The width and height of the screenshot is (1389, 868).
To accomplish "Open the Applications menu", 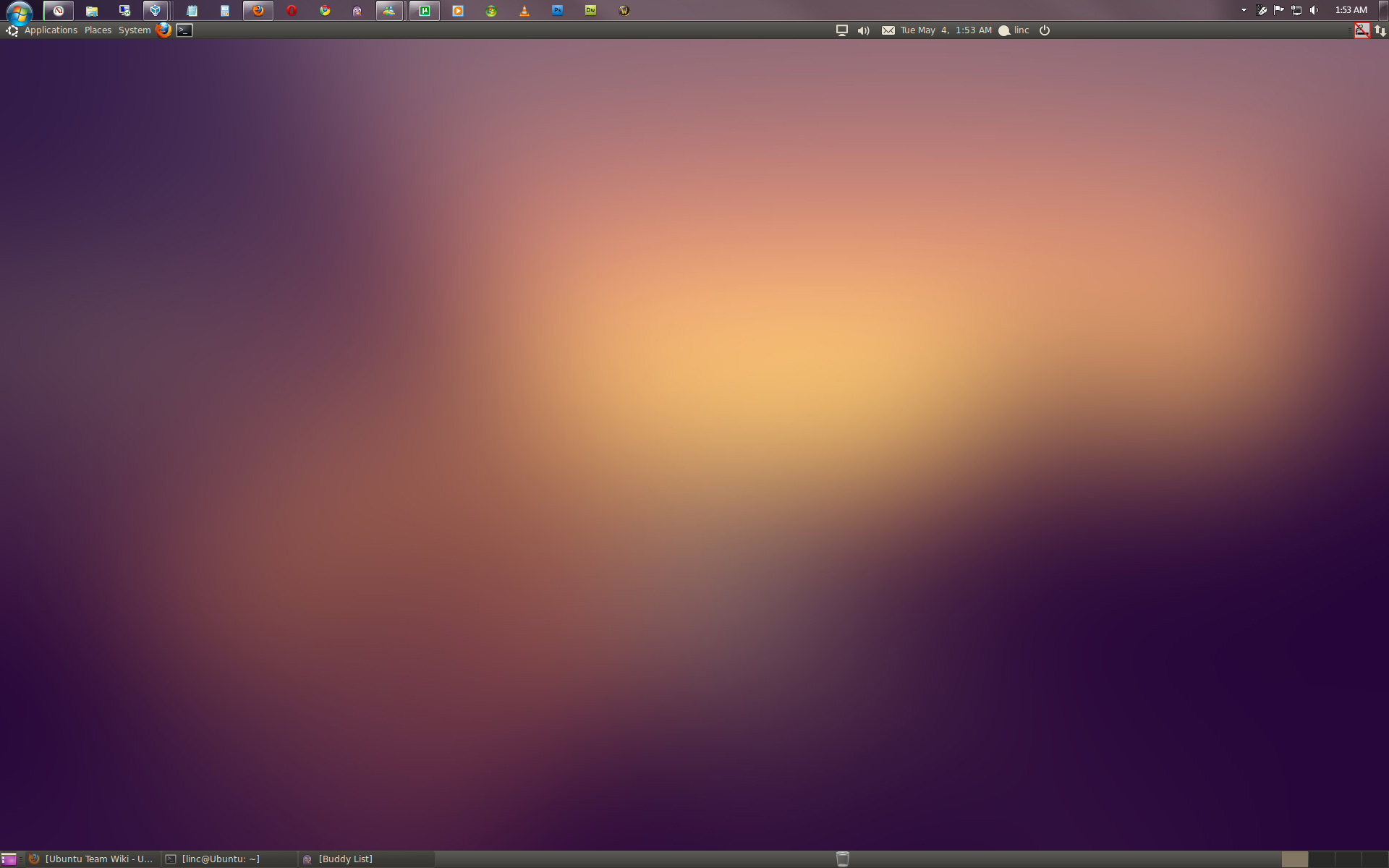I will pos(51,30).
